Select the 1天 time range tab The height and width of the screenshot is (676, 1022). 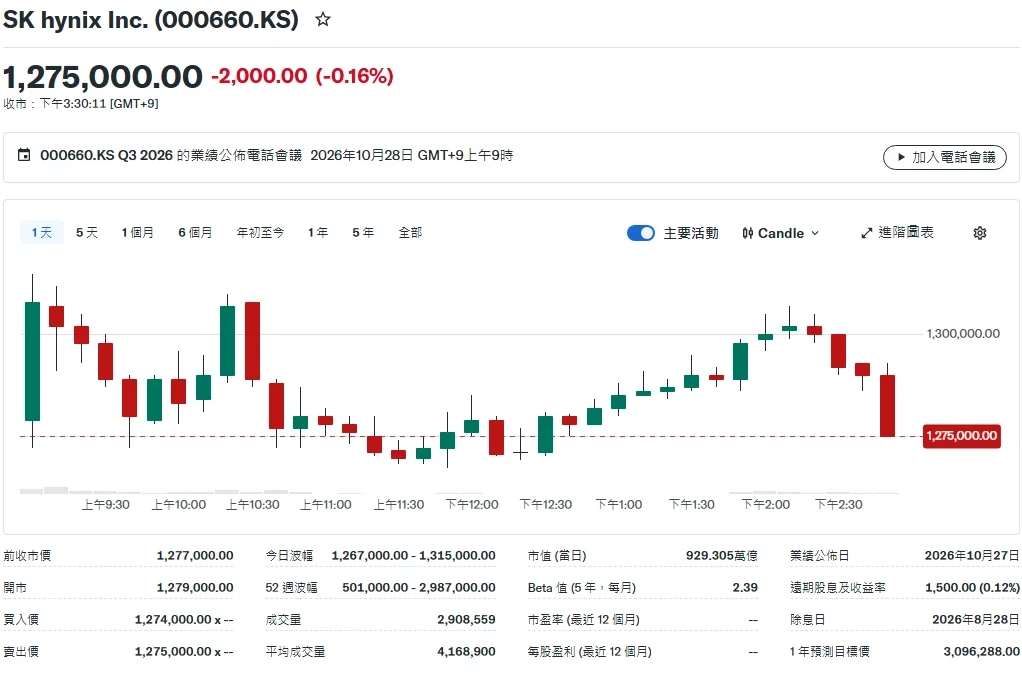pyautogui.click(x=42, y=232)
